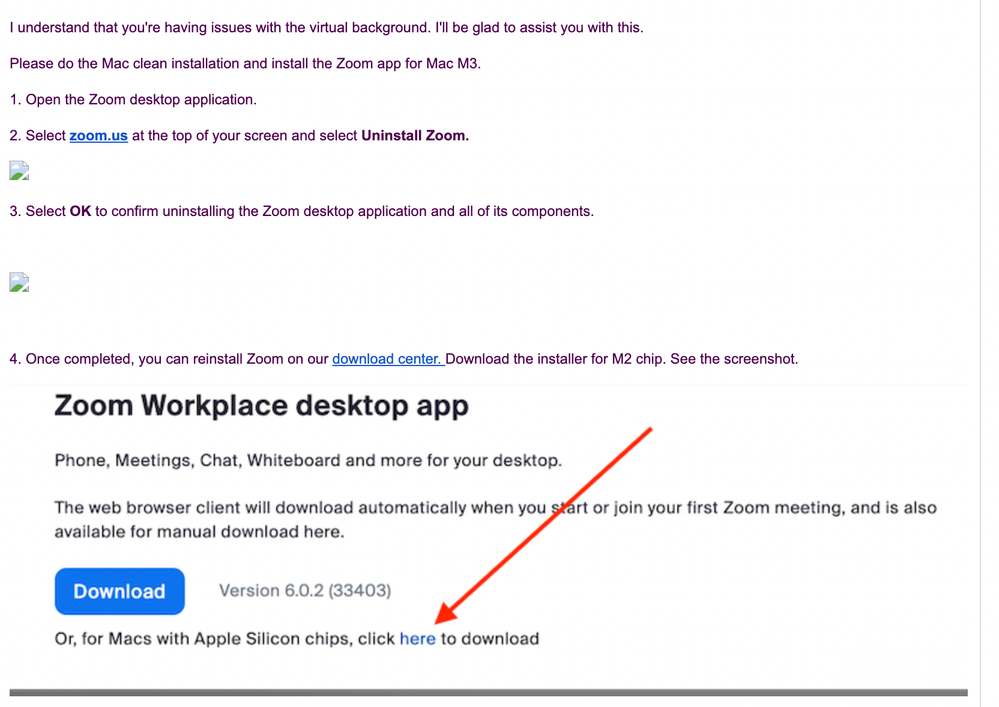Click the 'Please do the Mac clean installation' line
The width and height of the screenshot is (999, 707).
click(x=245, y=63)
